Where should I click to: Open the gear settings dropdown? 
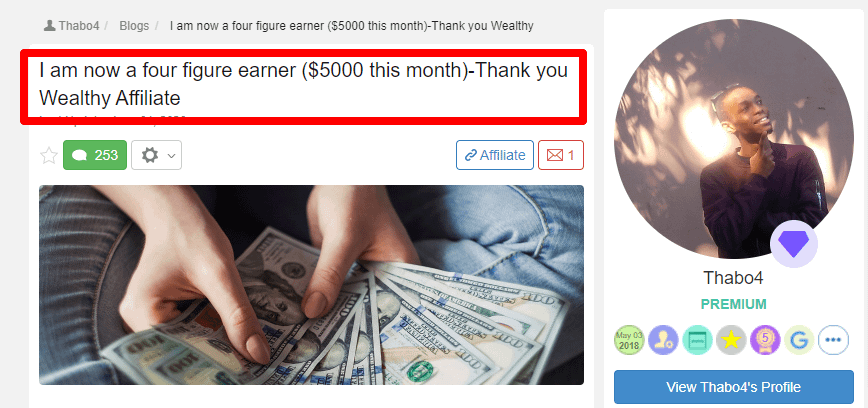click(157, 155)
